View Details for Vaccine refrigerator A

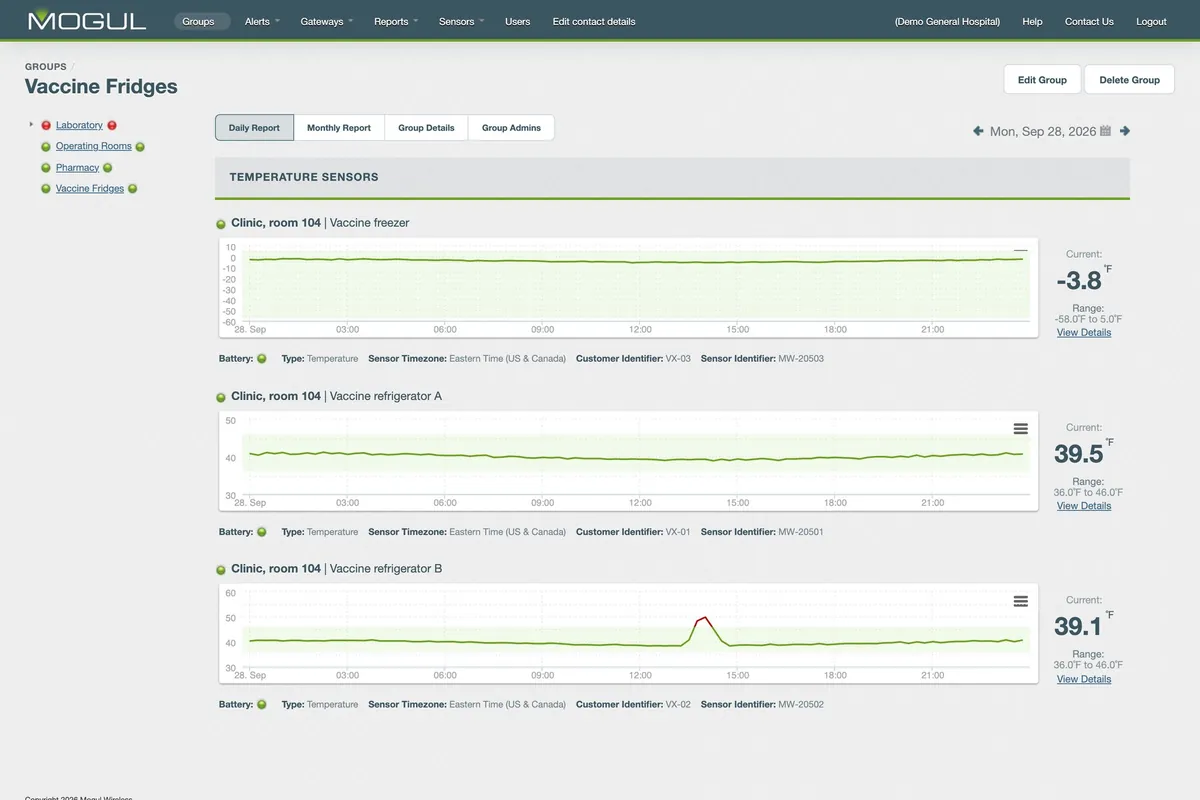1084,506
